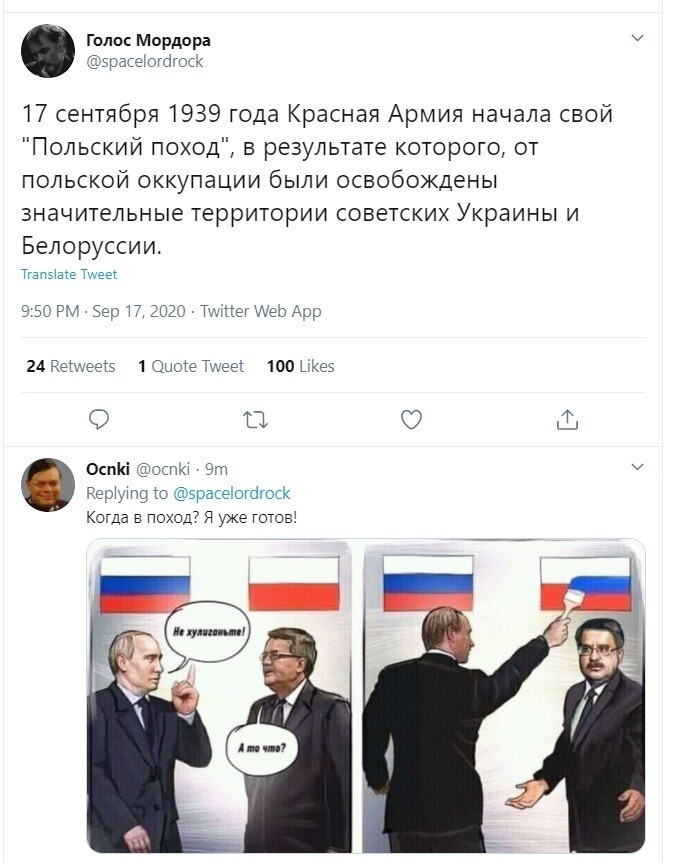
Task: Open the 1 Quote Tweet list
Action: [191, 366]
